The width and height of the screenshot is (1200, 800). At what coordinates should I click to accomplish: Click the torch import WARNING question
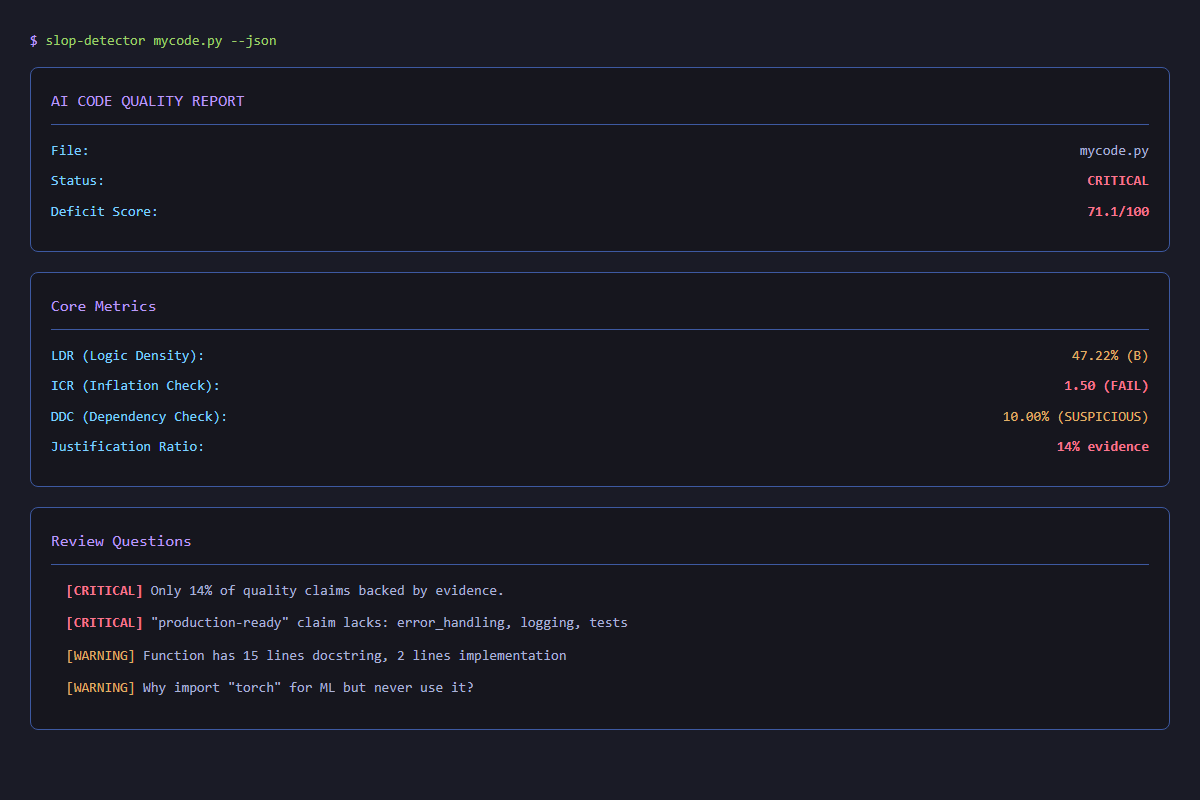269,687
